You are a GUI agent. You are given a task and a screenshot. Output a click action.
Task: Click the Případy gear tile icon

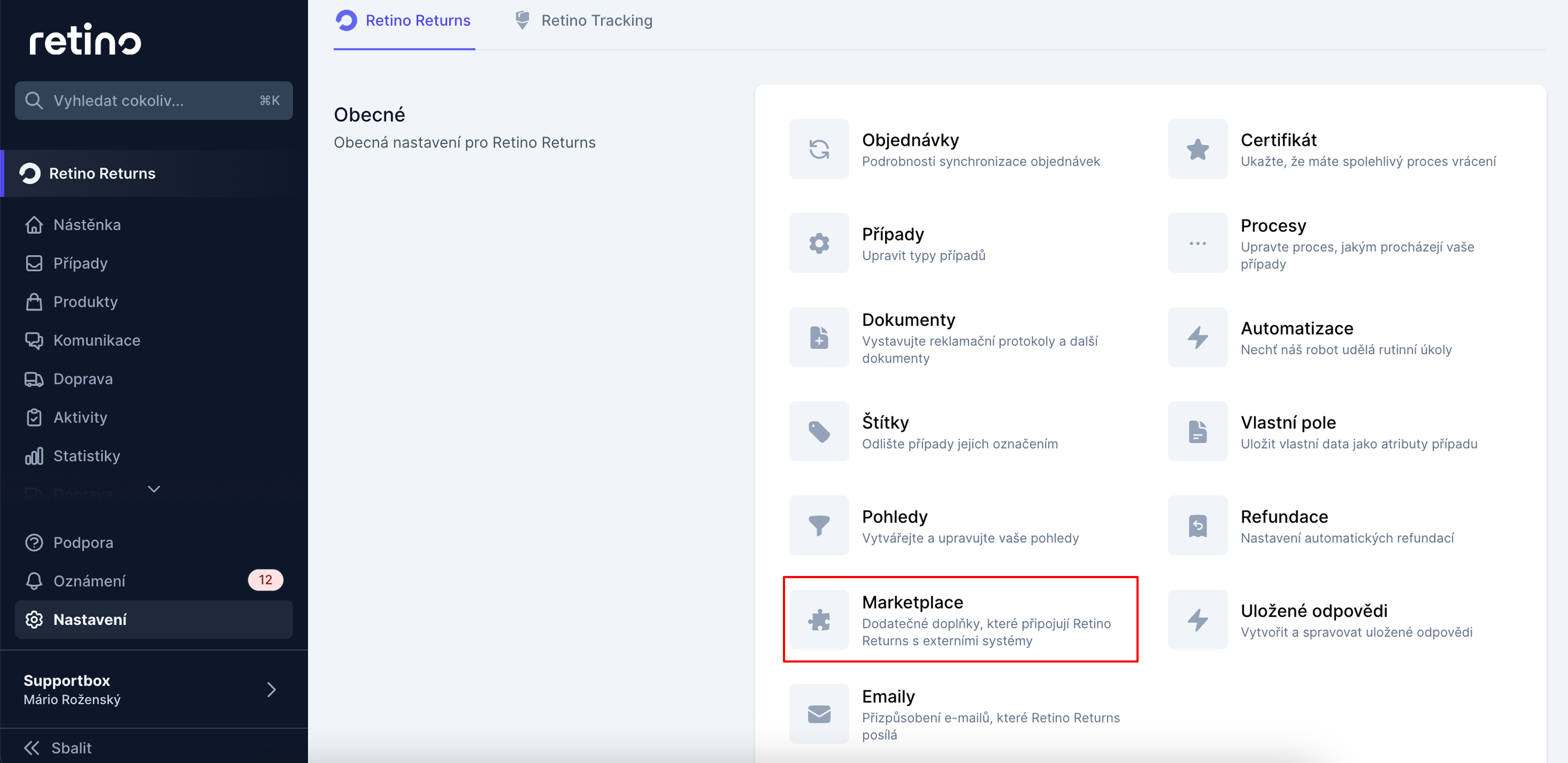point(819,243)
